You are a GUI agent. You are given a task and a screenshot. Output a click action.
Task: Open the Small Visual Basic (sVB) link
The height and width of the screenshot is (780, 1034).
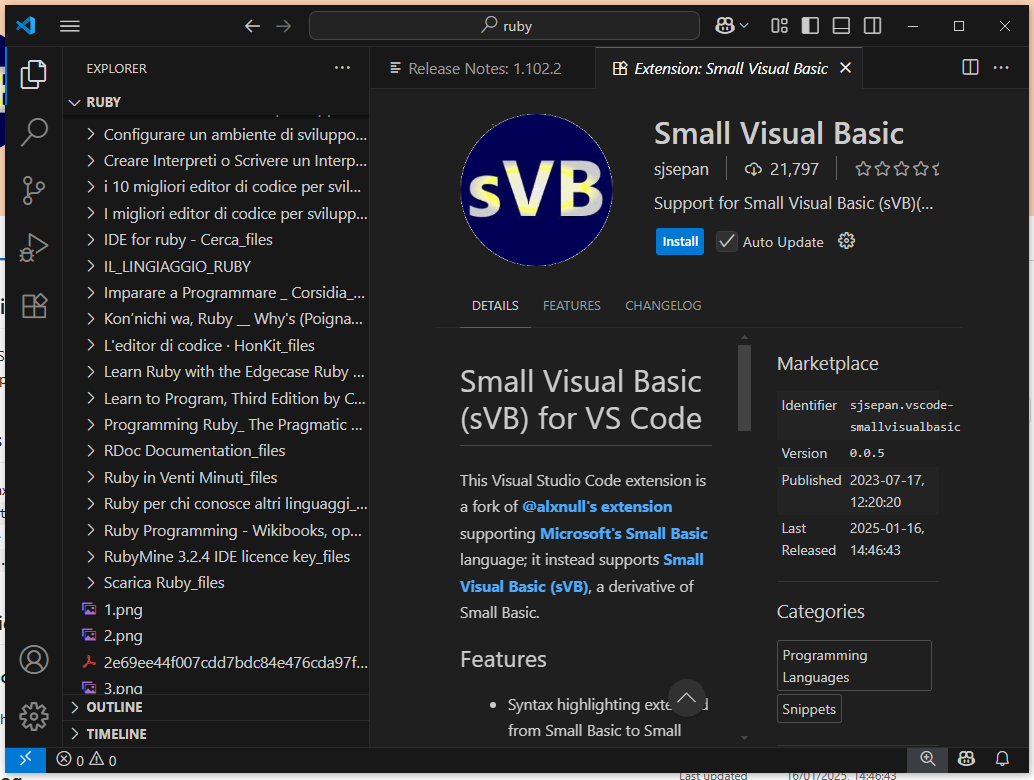(x=524, y=586)
